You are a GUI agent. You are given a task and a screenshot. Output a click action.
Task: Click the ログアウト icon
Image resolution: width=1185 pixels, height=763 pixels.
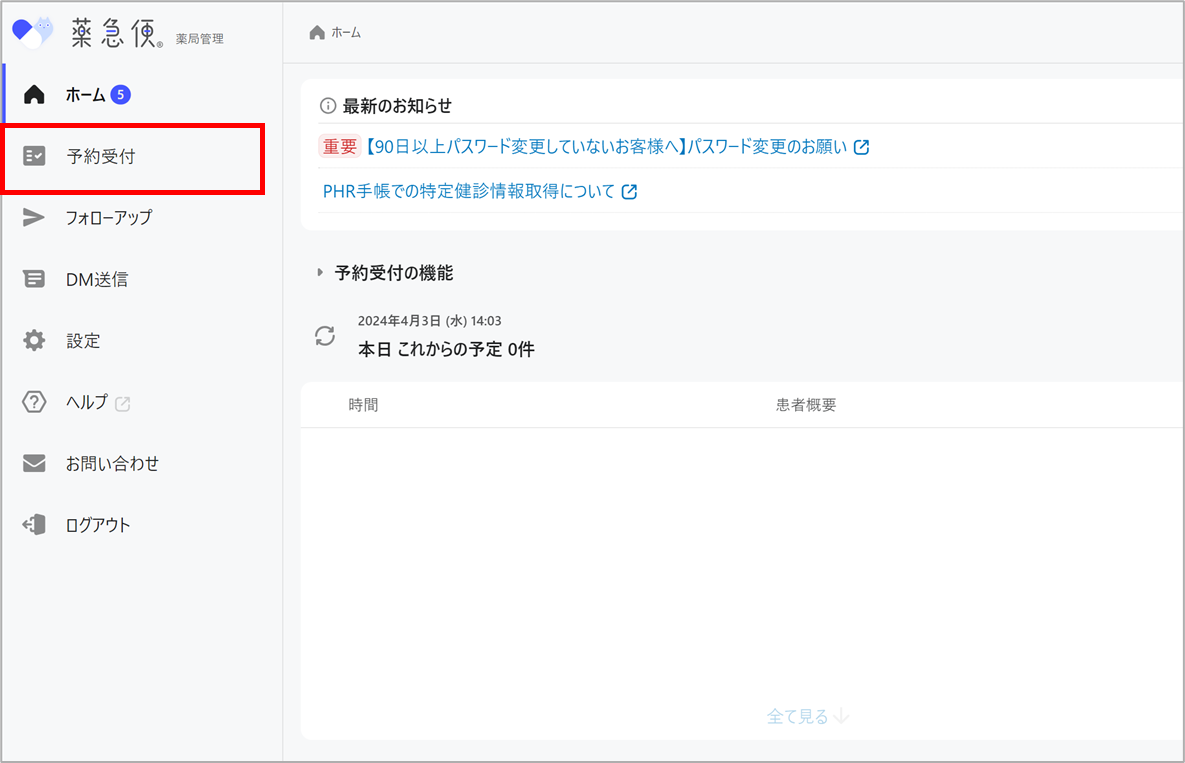click(x=36, y=524)
